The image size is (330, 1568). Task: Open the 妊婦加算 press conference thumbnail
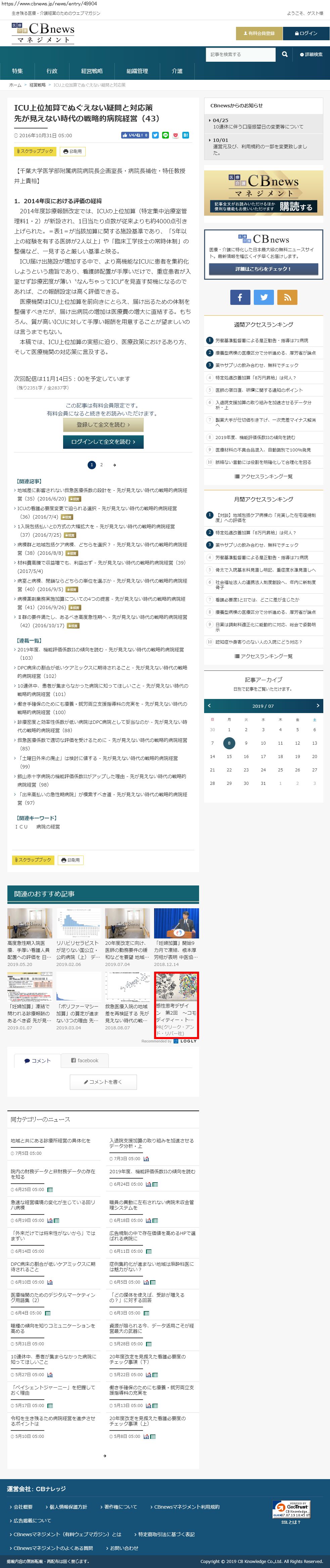[176, 924]
